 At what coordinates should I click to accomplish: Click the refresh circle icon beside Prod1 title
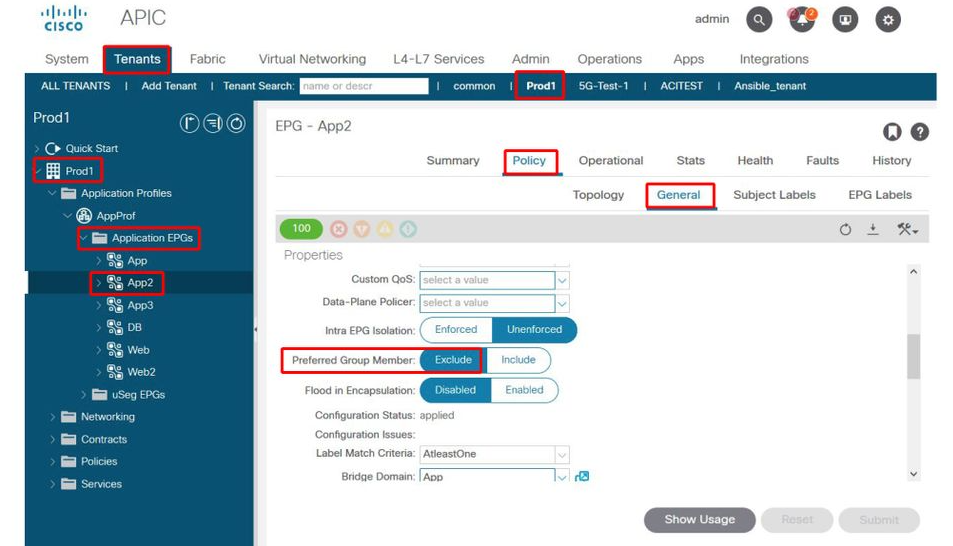click(236, 123)
